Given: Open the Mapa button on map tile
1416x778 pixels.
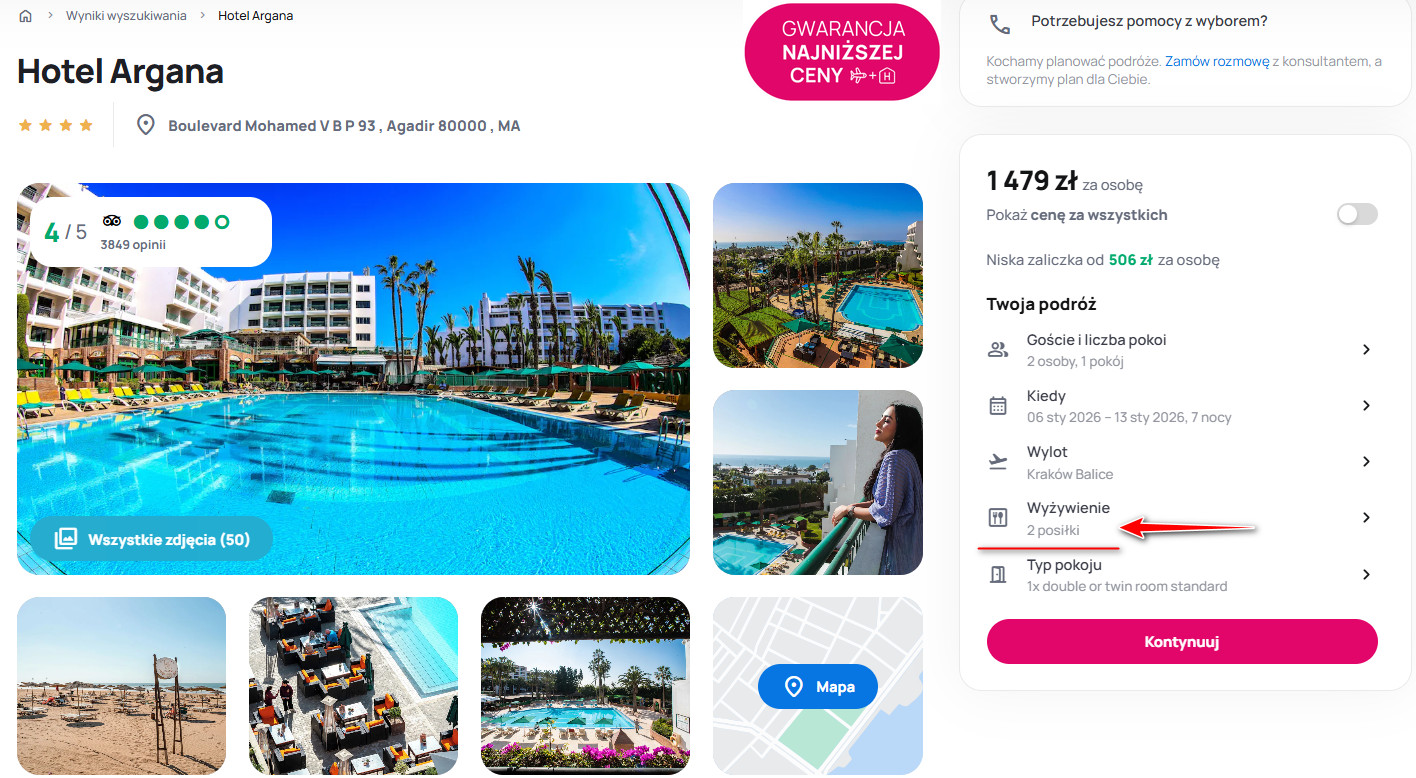Looking at the screenshot, I should pyautogui.click(x=818, y=687).
